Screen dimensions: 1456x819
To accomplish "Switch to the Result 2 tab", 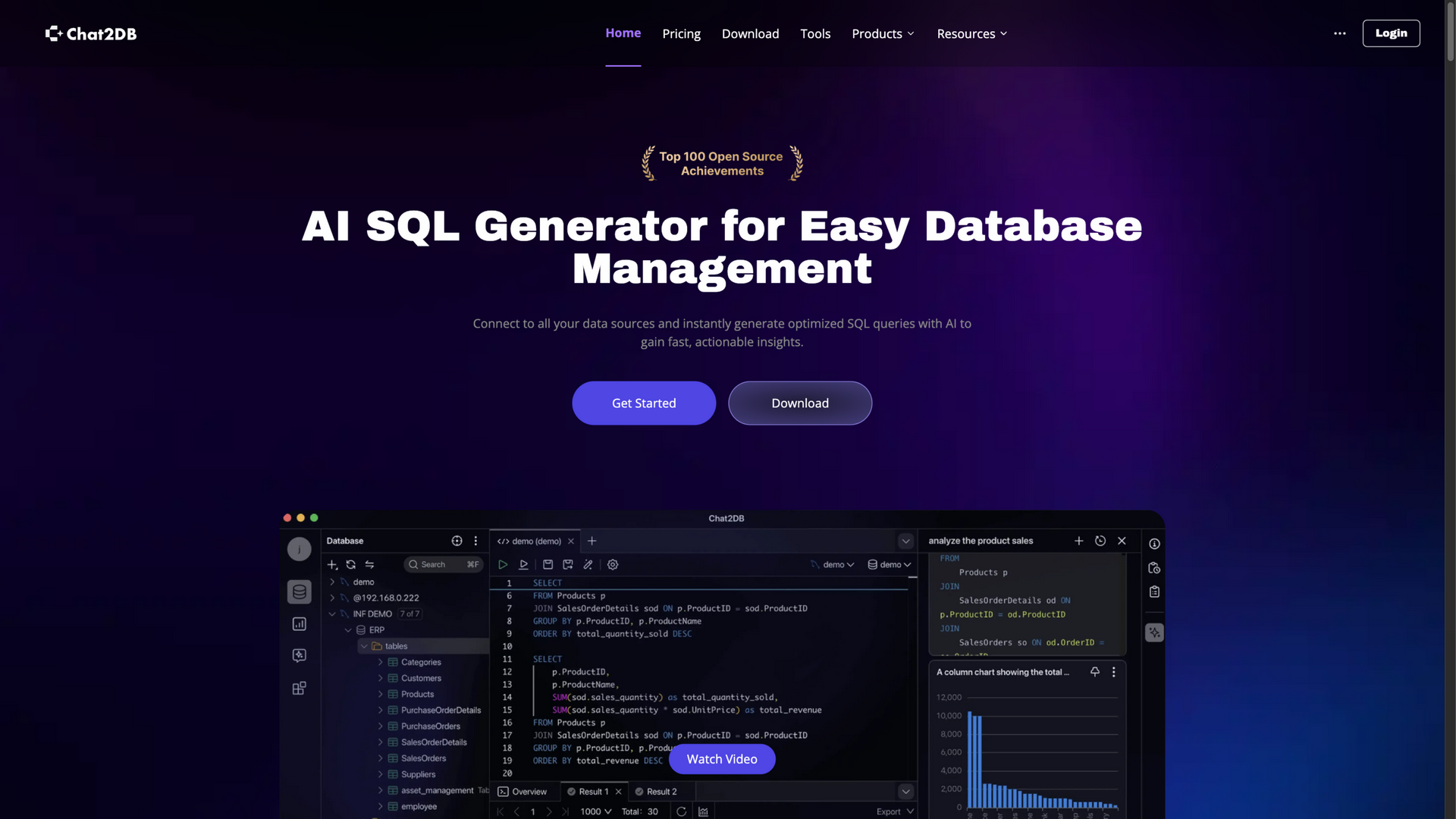I will click(655, 792).
